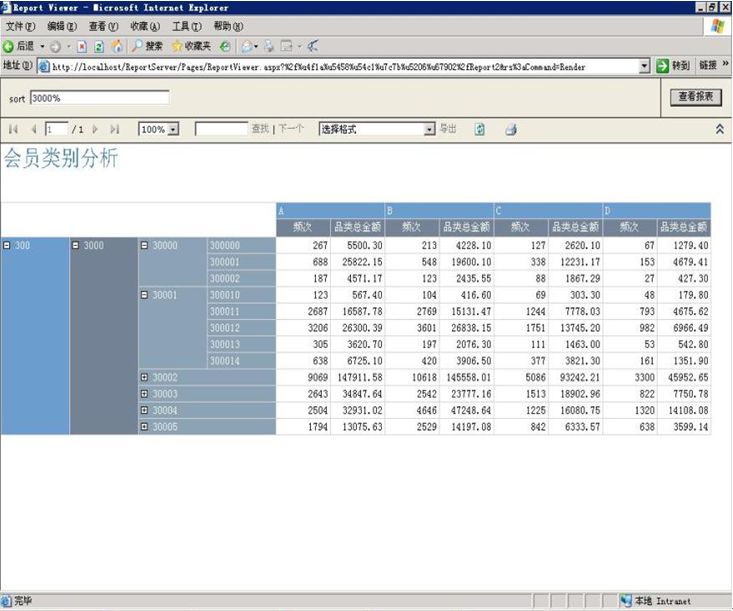Screen dimensions: 733x611
Task: Click the URL address field
Action: [x=345, y=66]
